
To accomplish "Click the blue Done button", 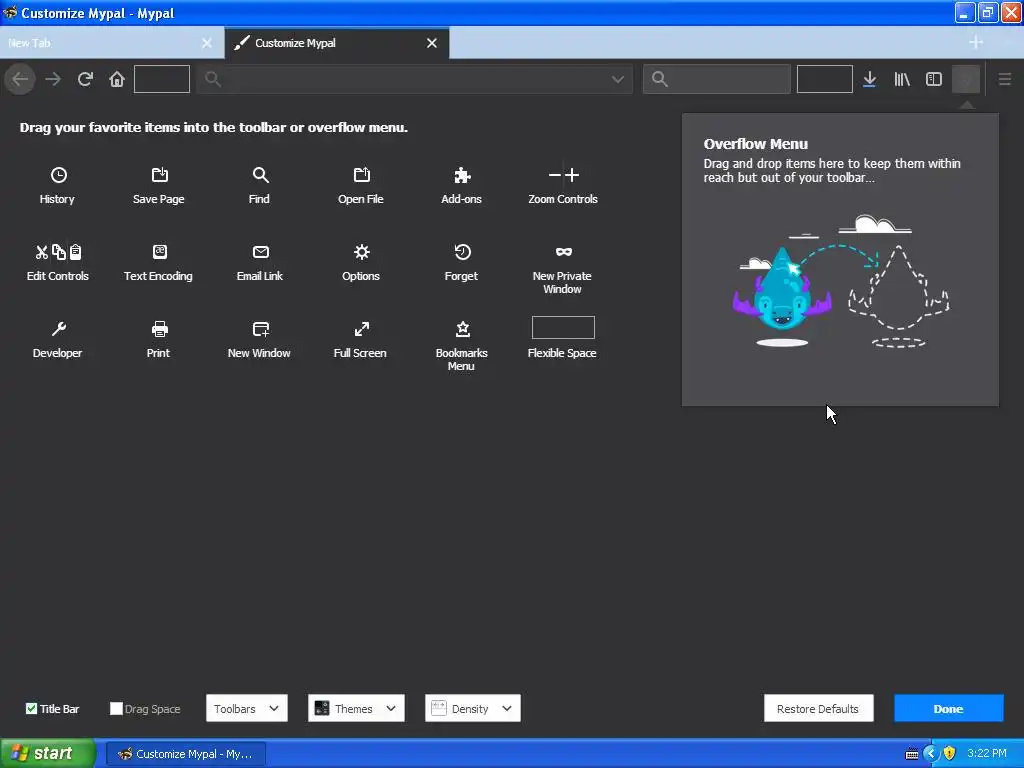I will 948,709.
